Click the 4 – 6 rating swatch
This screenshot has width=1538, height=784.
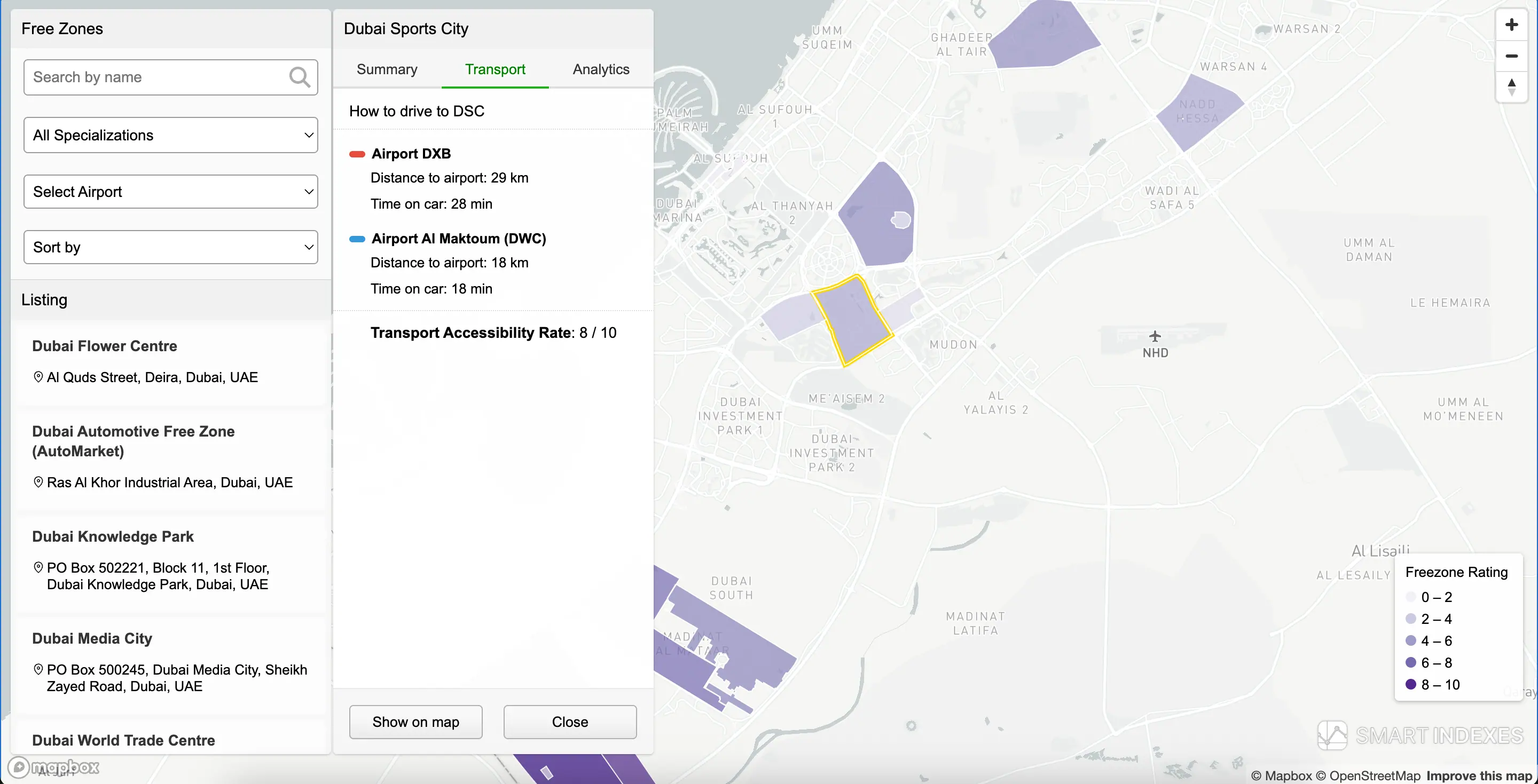tap(1411, 641)
